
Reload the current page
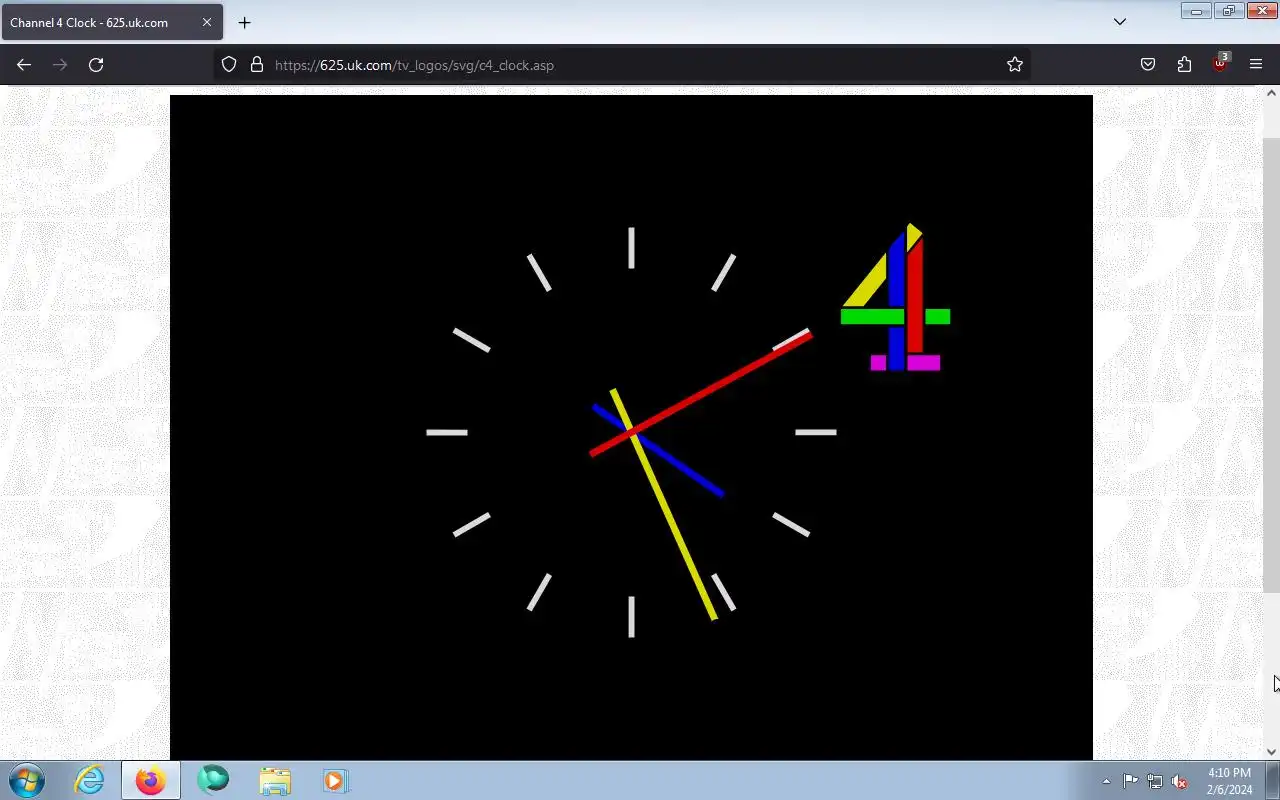96,65
